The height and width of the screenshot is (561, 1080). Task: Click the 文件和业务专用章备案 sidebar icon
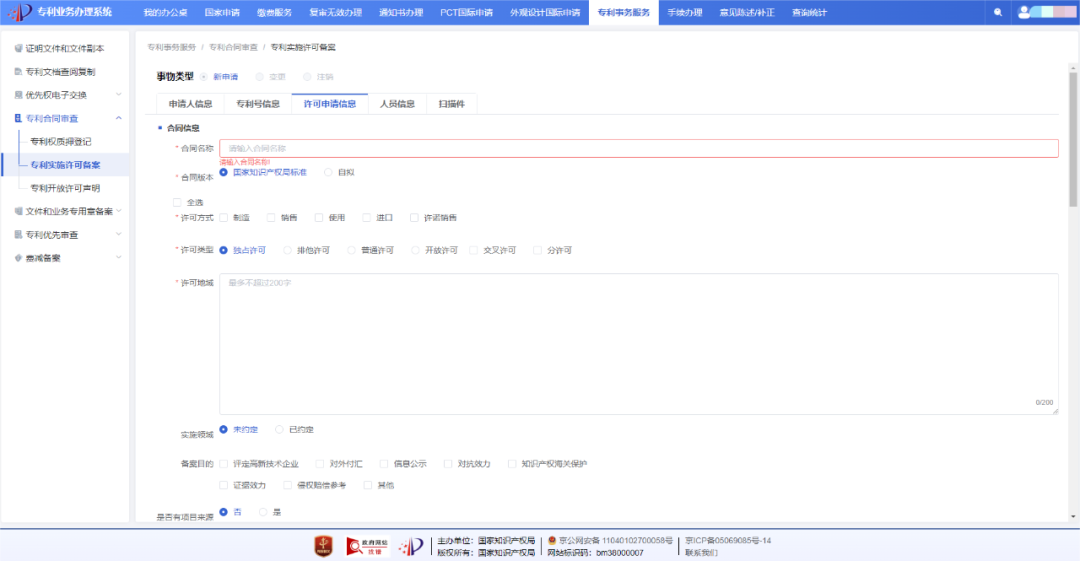coord(19,212)
